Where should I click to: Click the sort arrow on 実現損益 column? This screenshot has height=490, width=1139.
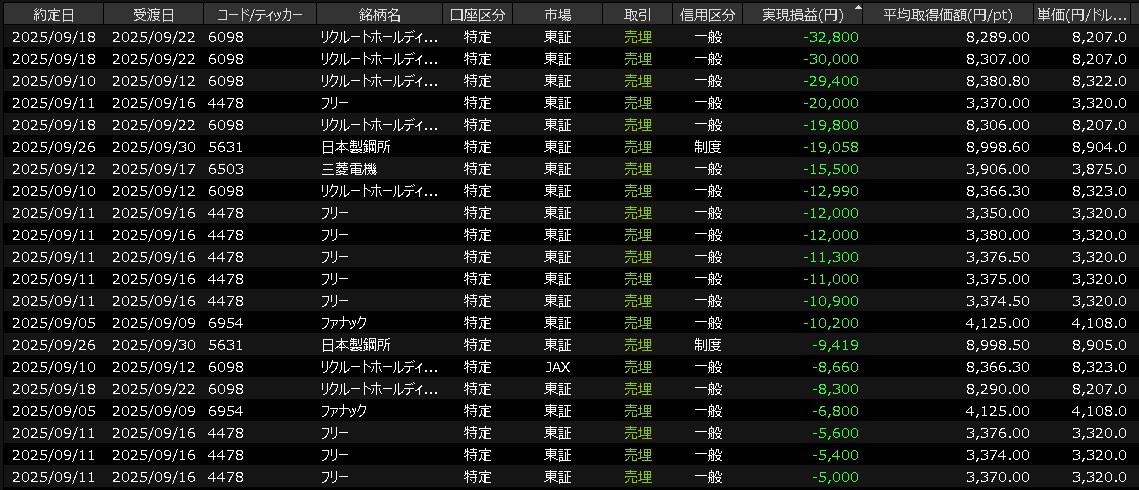857,8
